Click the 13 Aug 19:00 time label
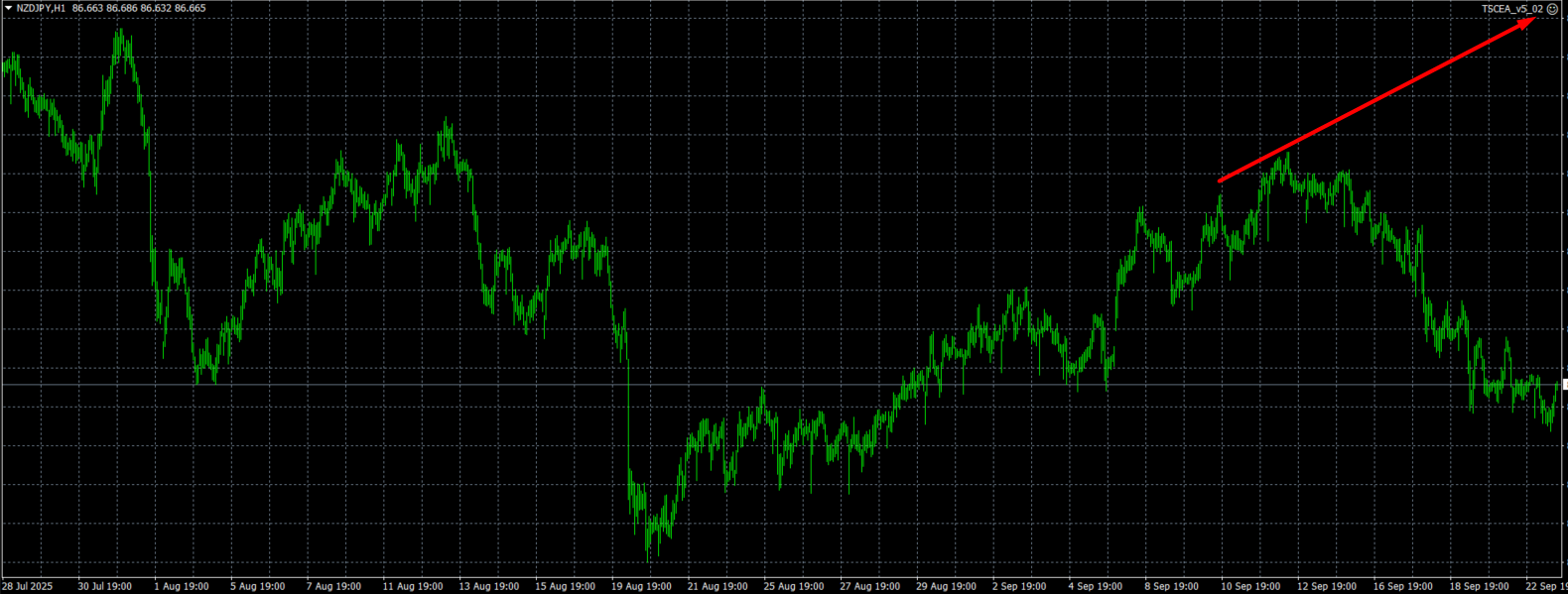This screenshot has width=1568, height=594. (x=486, y=586)
